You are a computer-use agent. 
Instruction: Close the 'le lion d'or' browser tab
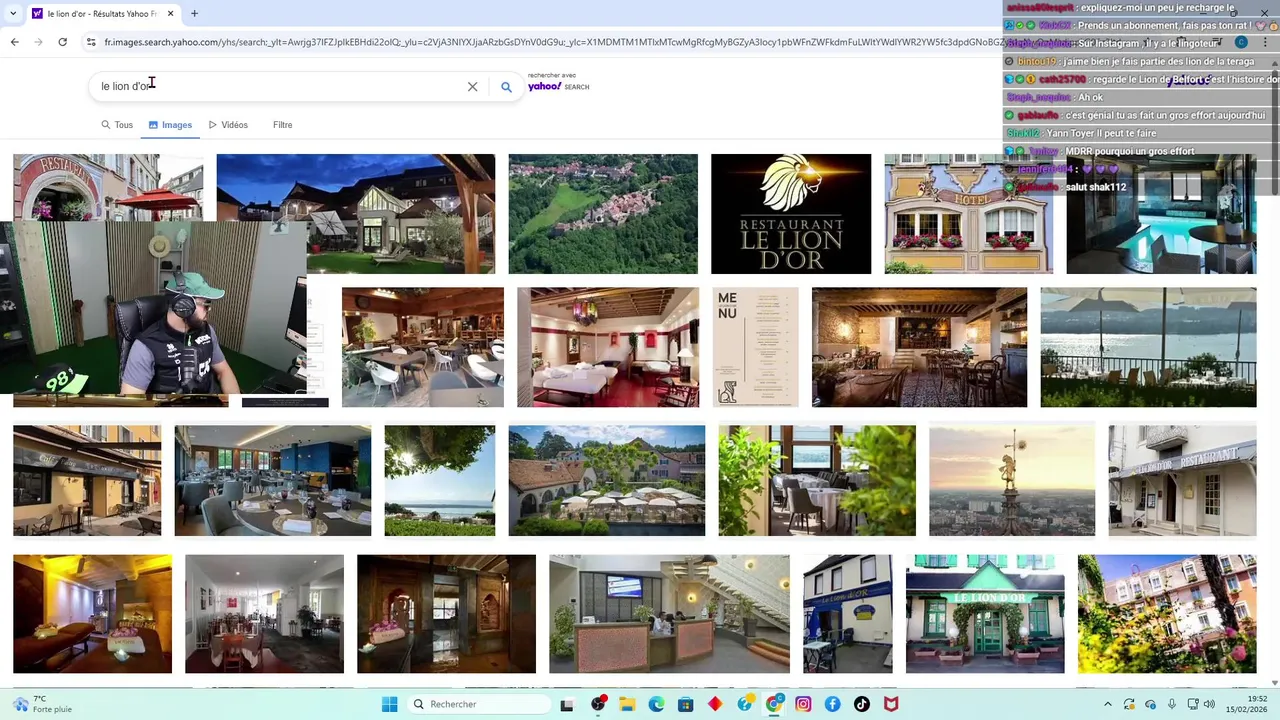[170, 14]
